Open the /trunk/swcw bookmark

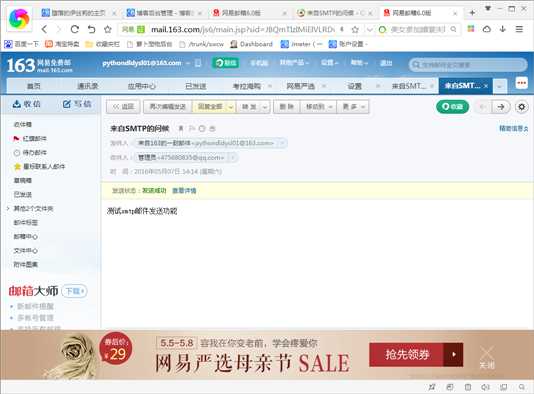point(202,44)
